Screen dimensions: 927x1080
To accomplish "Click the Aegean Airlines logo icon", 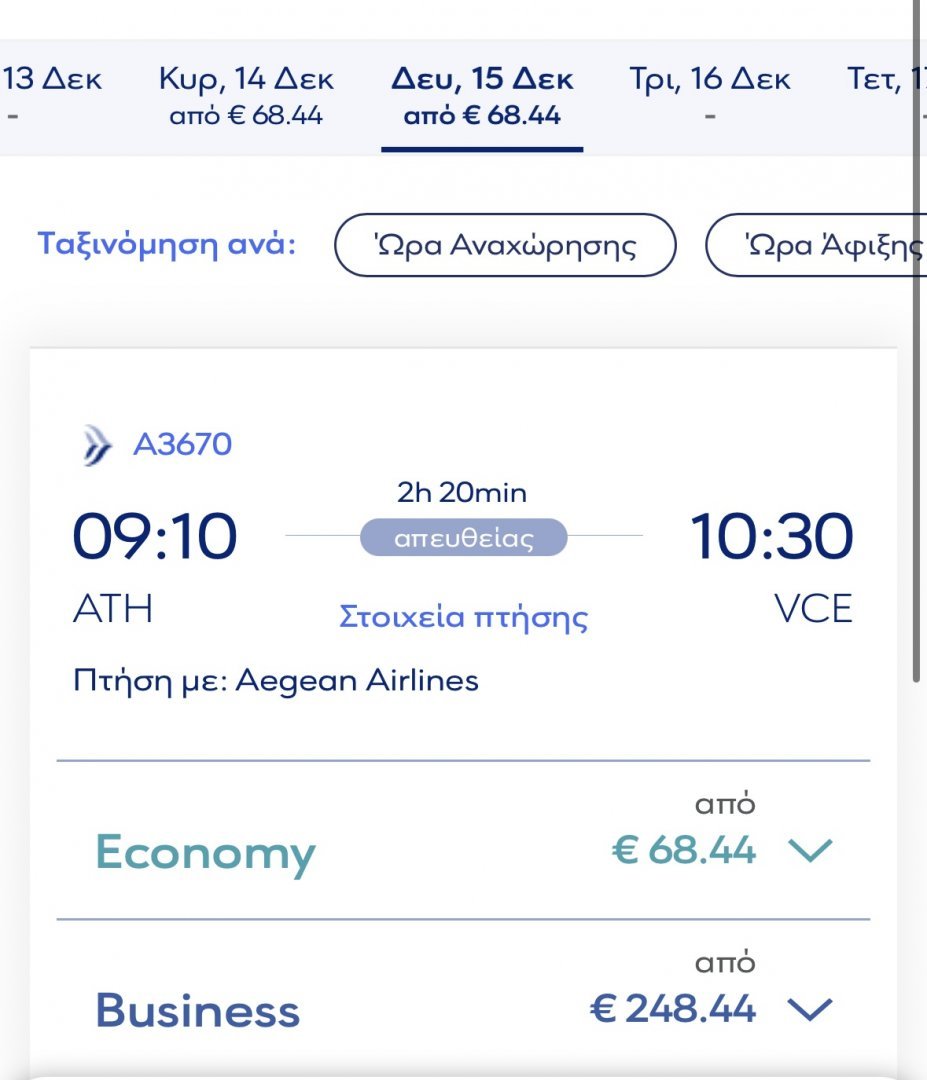I will (96, 446).
